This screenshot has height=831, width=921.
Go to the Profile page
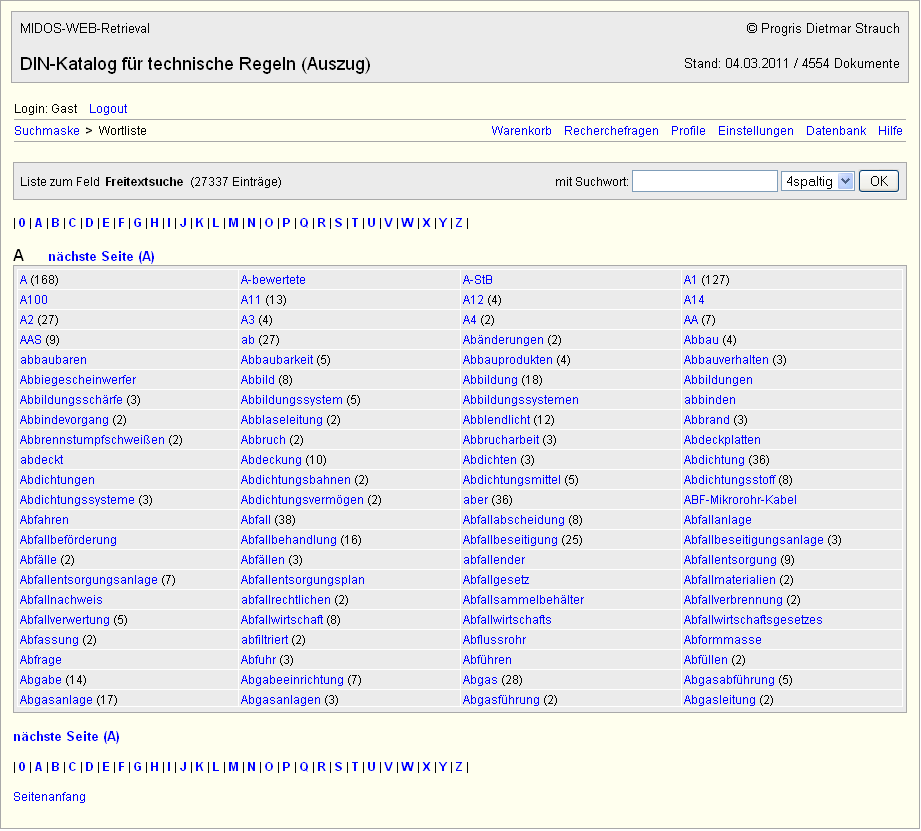[x=688, y=131]
